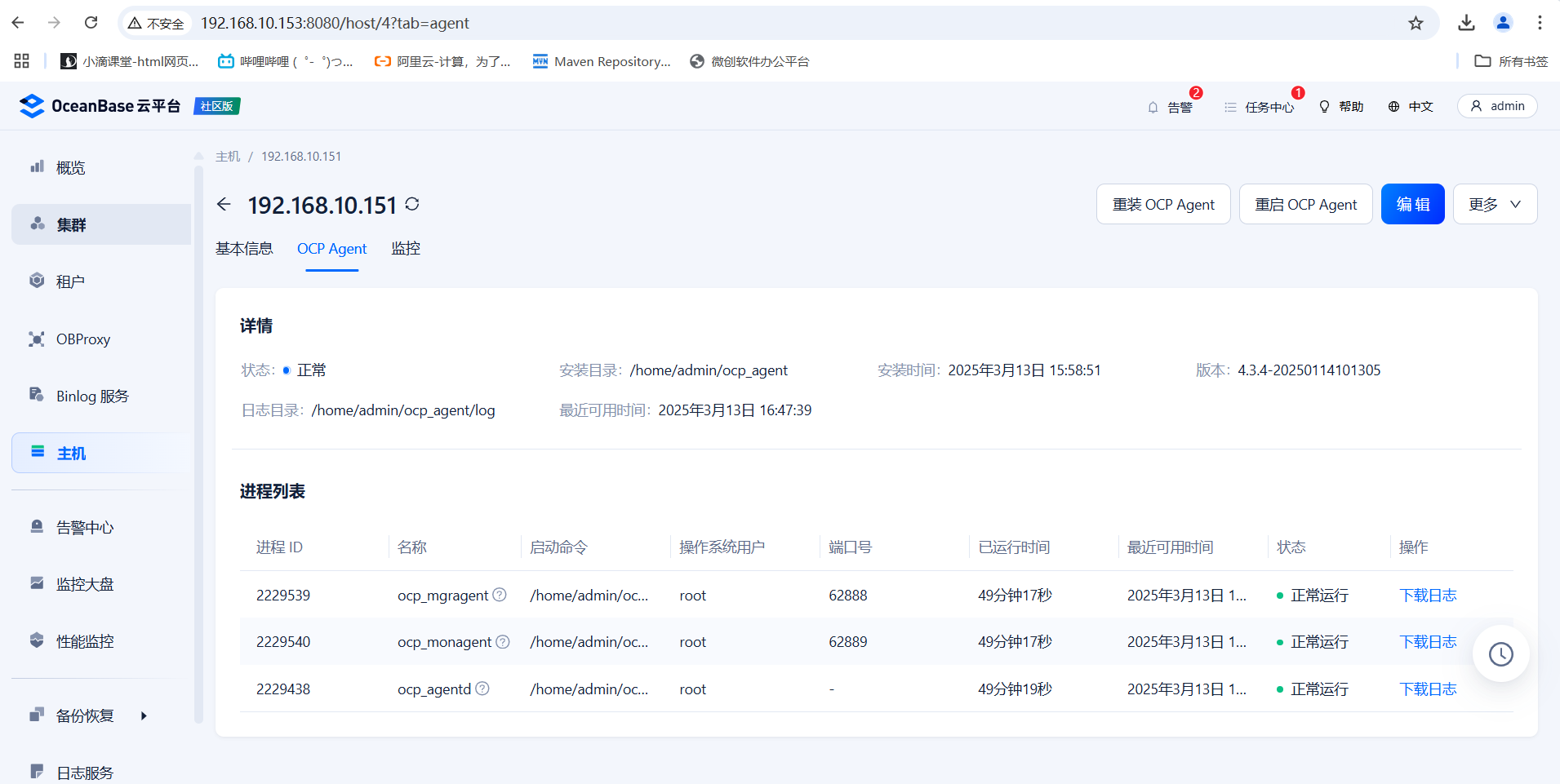Screen dimensions: 1560x784
Task: Open the task center 任务中心
Action: click(x=1259, y=107)
